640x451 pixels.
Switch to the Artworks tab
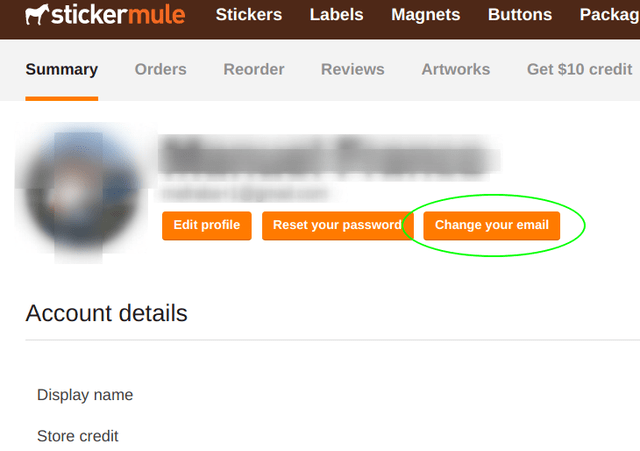[x=456, y=69]
